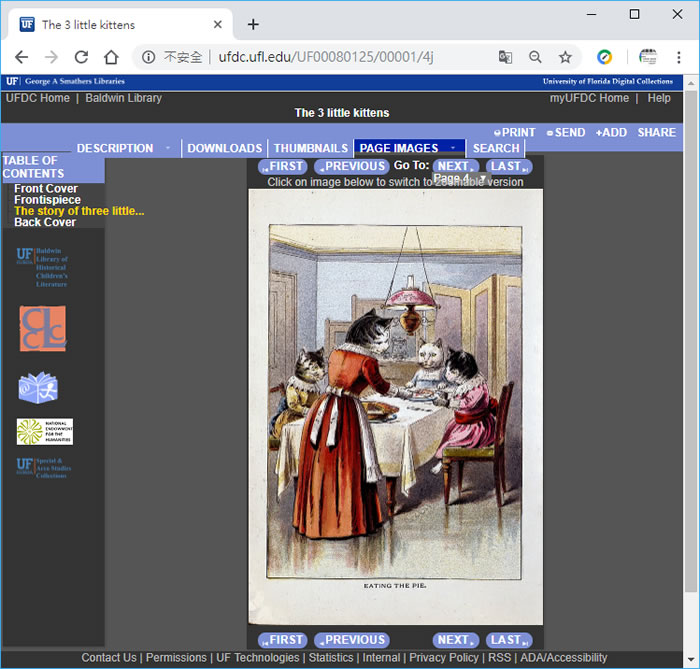Screen dimensions: 700x669
Task: Click top PREVIOUS page button
Action: click(x=352, y=166)
